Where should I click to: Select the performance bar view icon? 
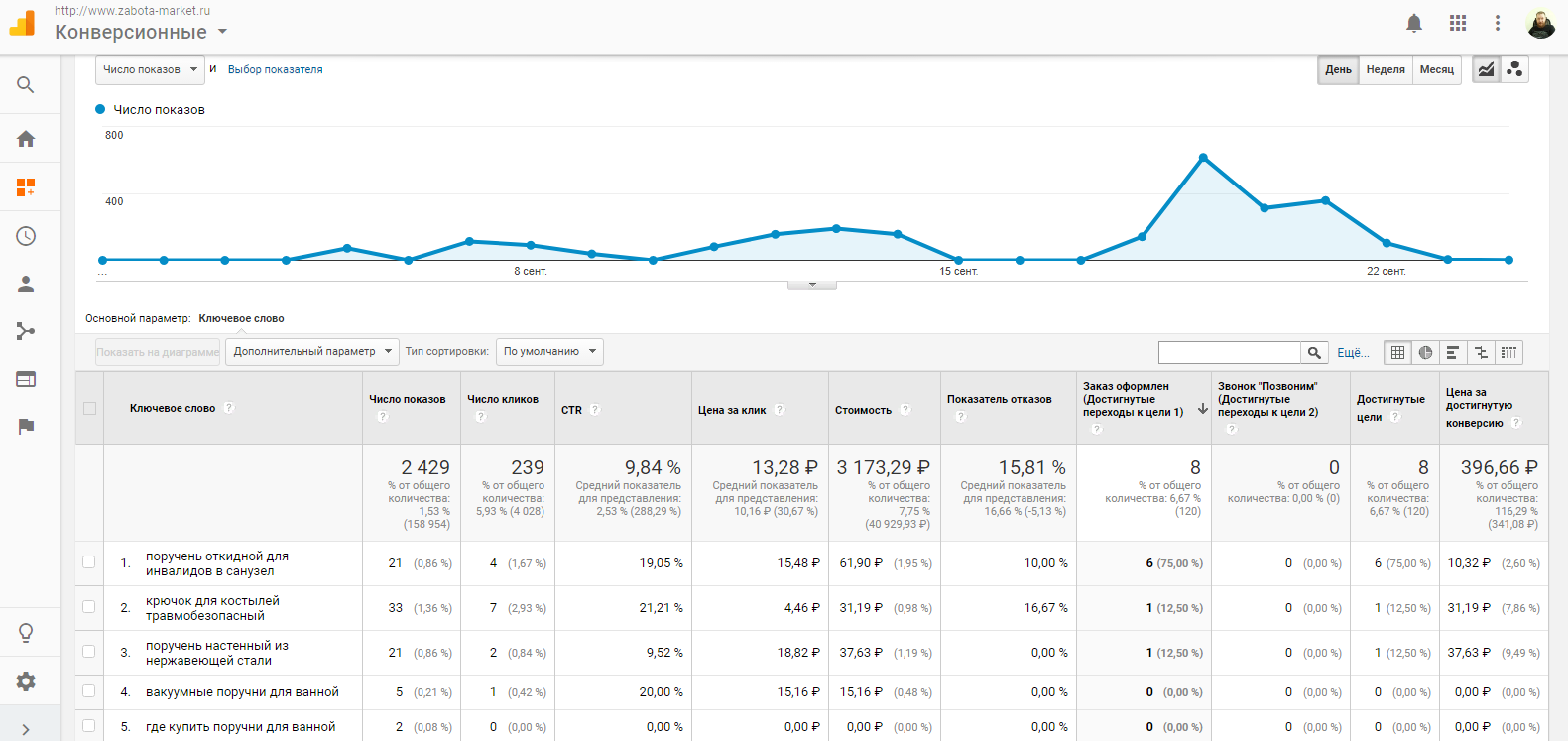pos(1453,352)
